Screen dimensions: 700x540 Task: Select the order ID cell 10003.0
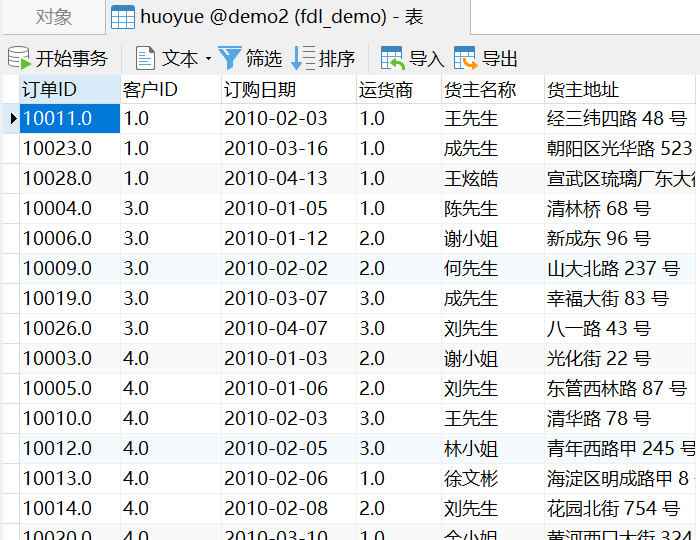point(70,358)
